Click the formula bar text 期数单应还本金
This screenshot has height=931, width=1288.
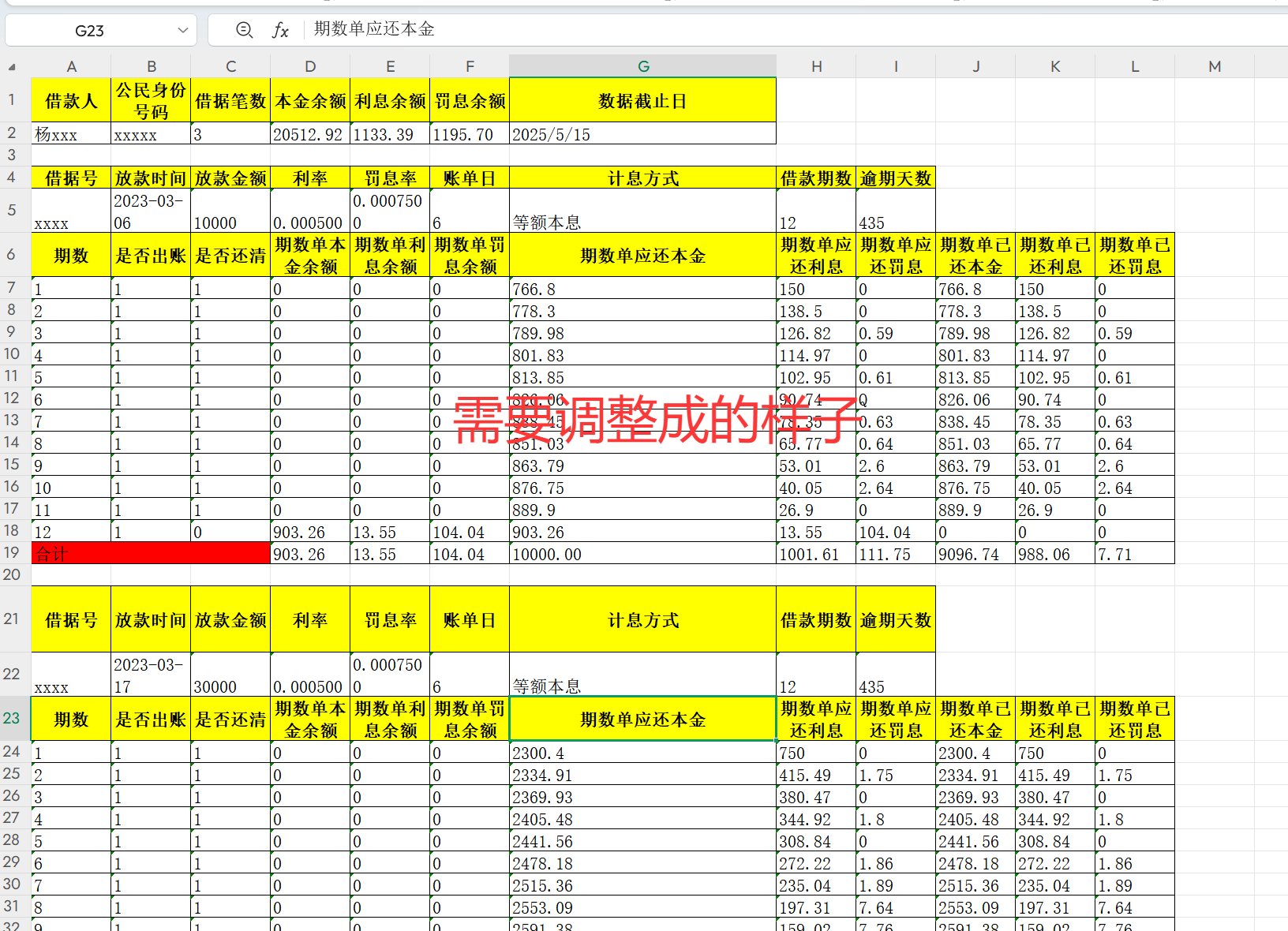tap(374, 29)
